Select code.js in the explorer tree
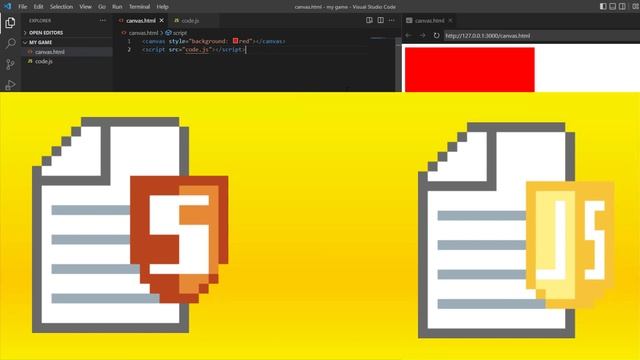The height and width of the screenshot is (360, 640). tap(67, 61)
